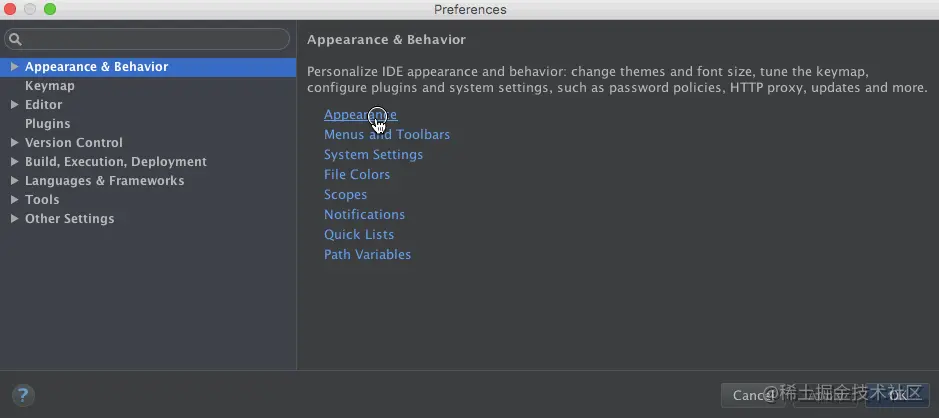
Task: Expand the Tools section arrow
Action: click(14, 199)
